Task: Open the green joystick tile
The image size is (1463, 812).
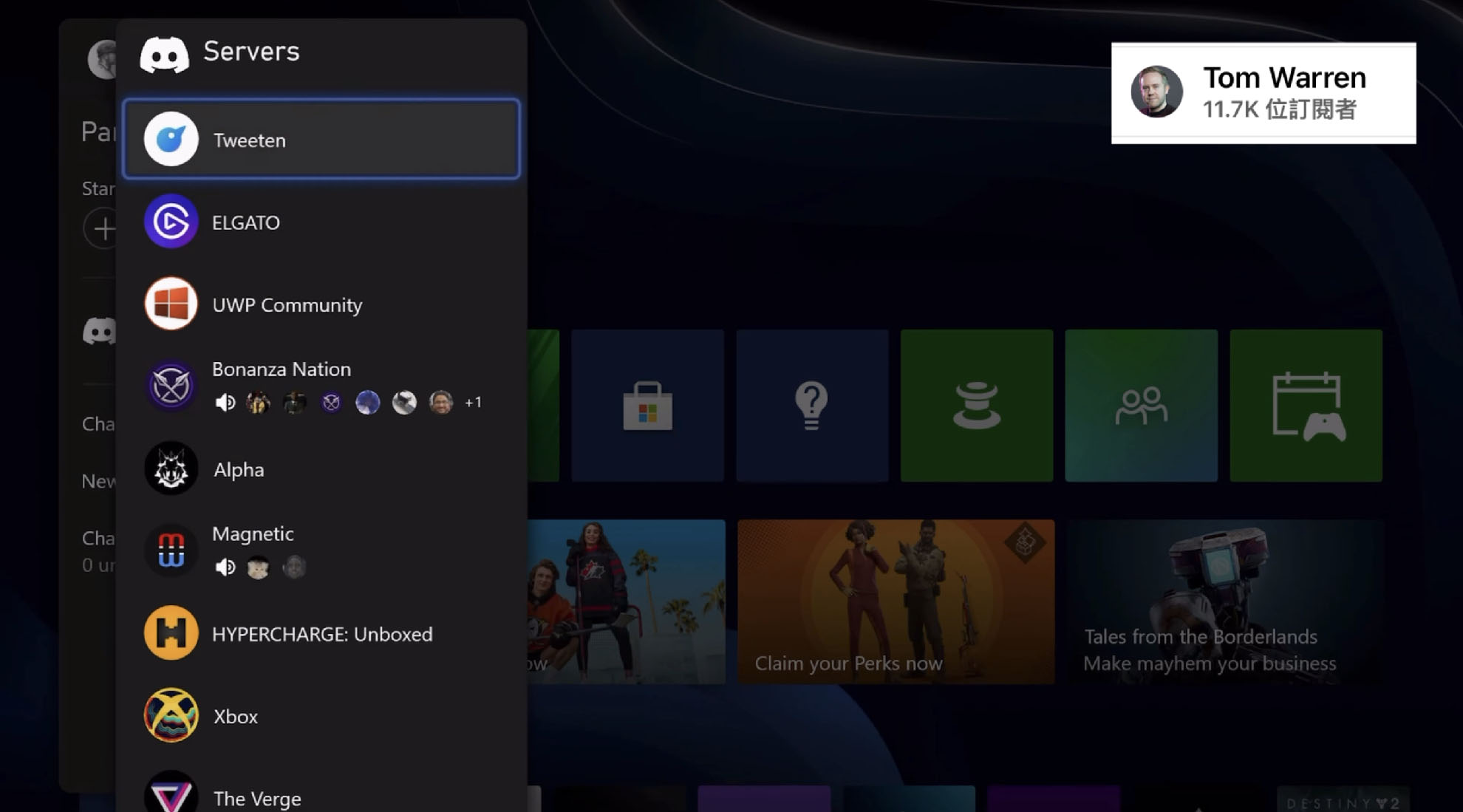Action: (x=977, y=406)
